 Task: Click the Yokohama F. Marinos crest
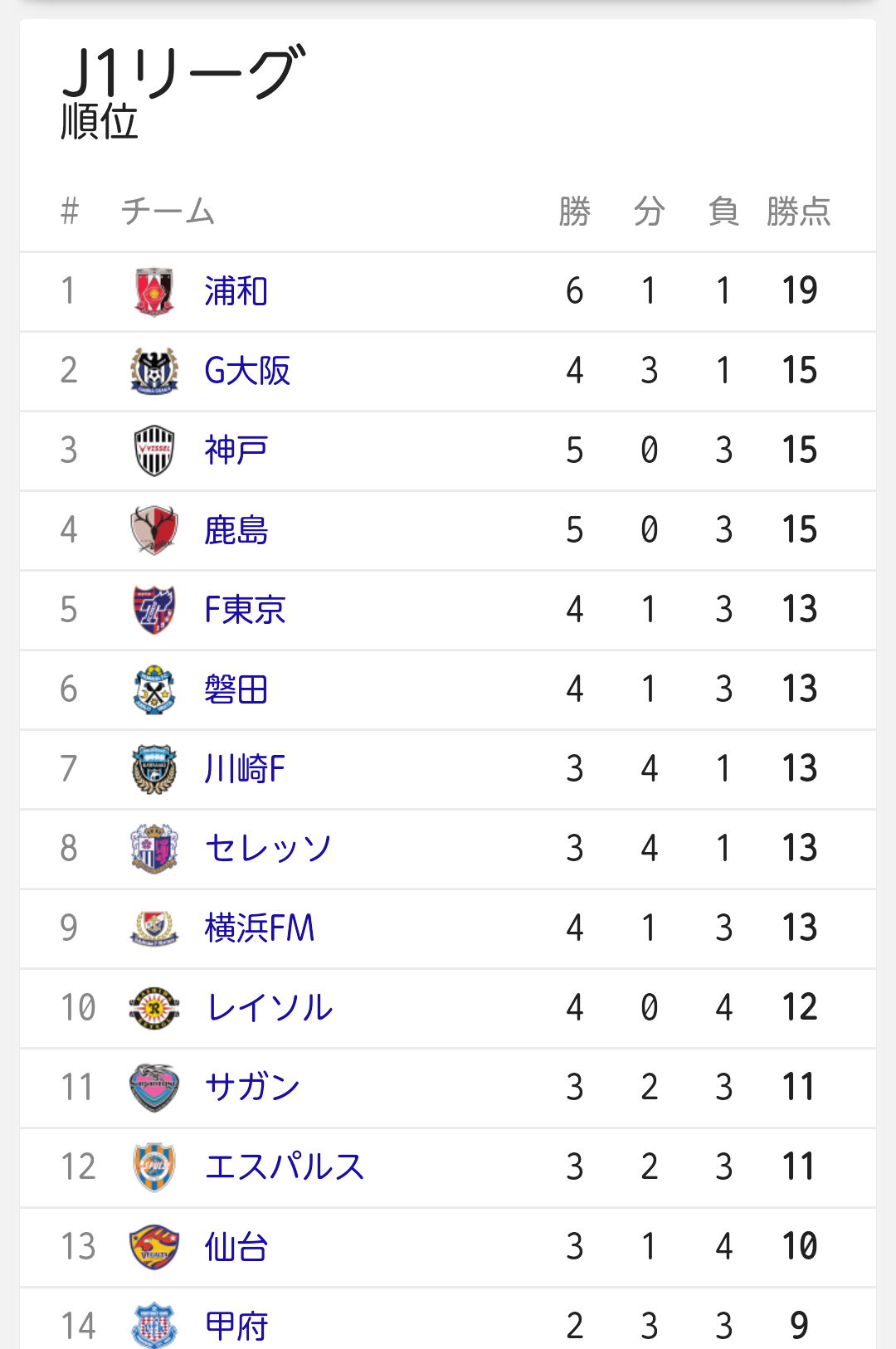[154, 928]
